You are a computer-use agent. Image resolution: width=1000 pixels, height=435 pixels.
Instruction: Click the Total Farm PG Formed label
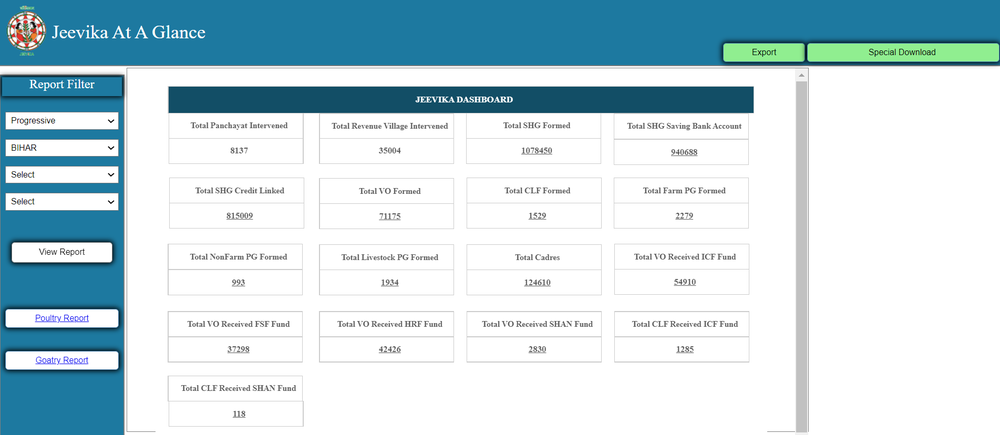click(x=684, y=191)
